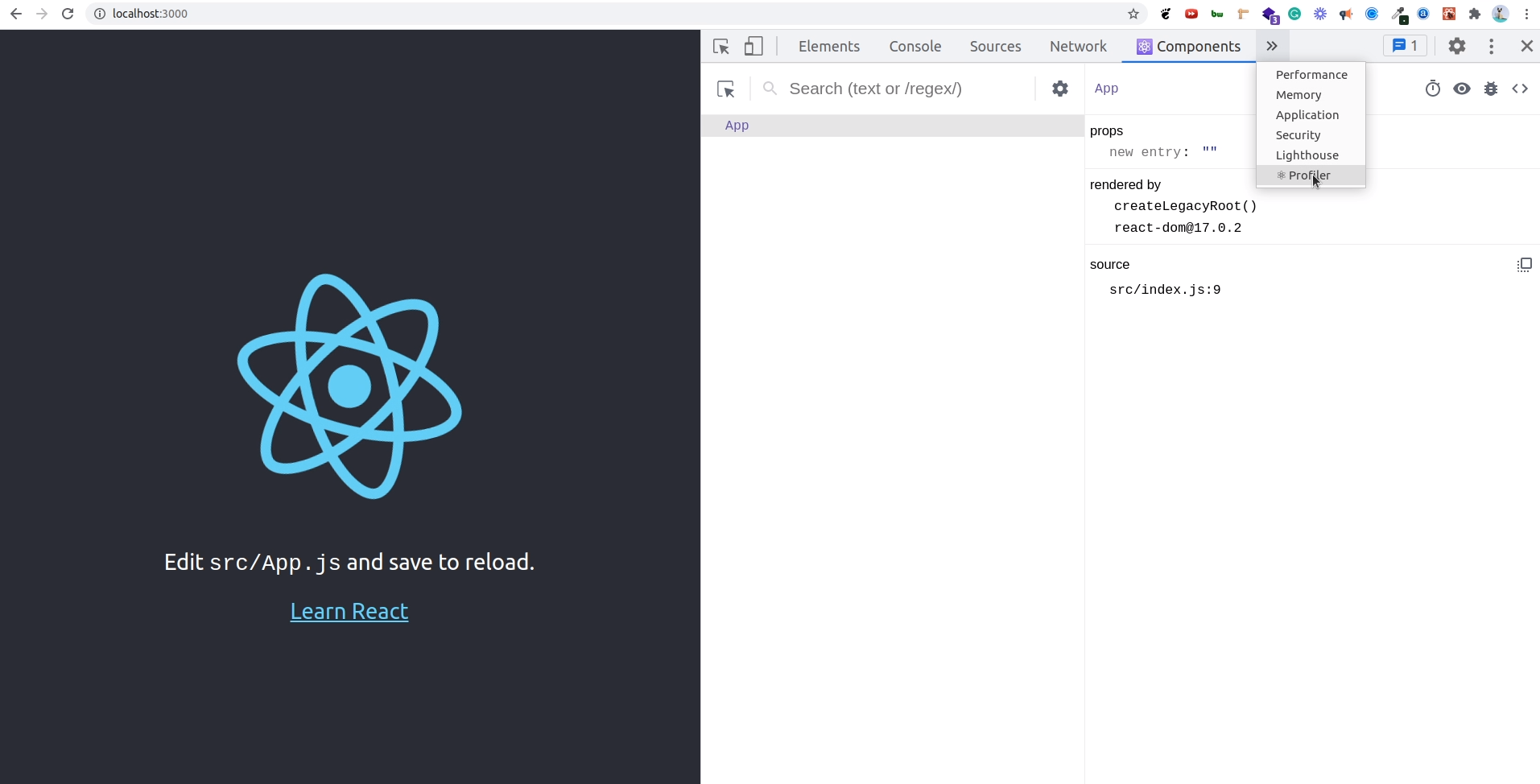Open DevTools settings gear

[1457, 46]
